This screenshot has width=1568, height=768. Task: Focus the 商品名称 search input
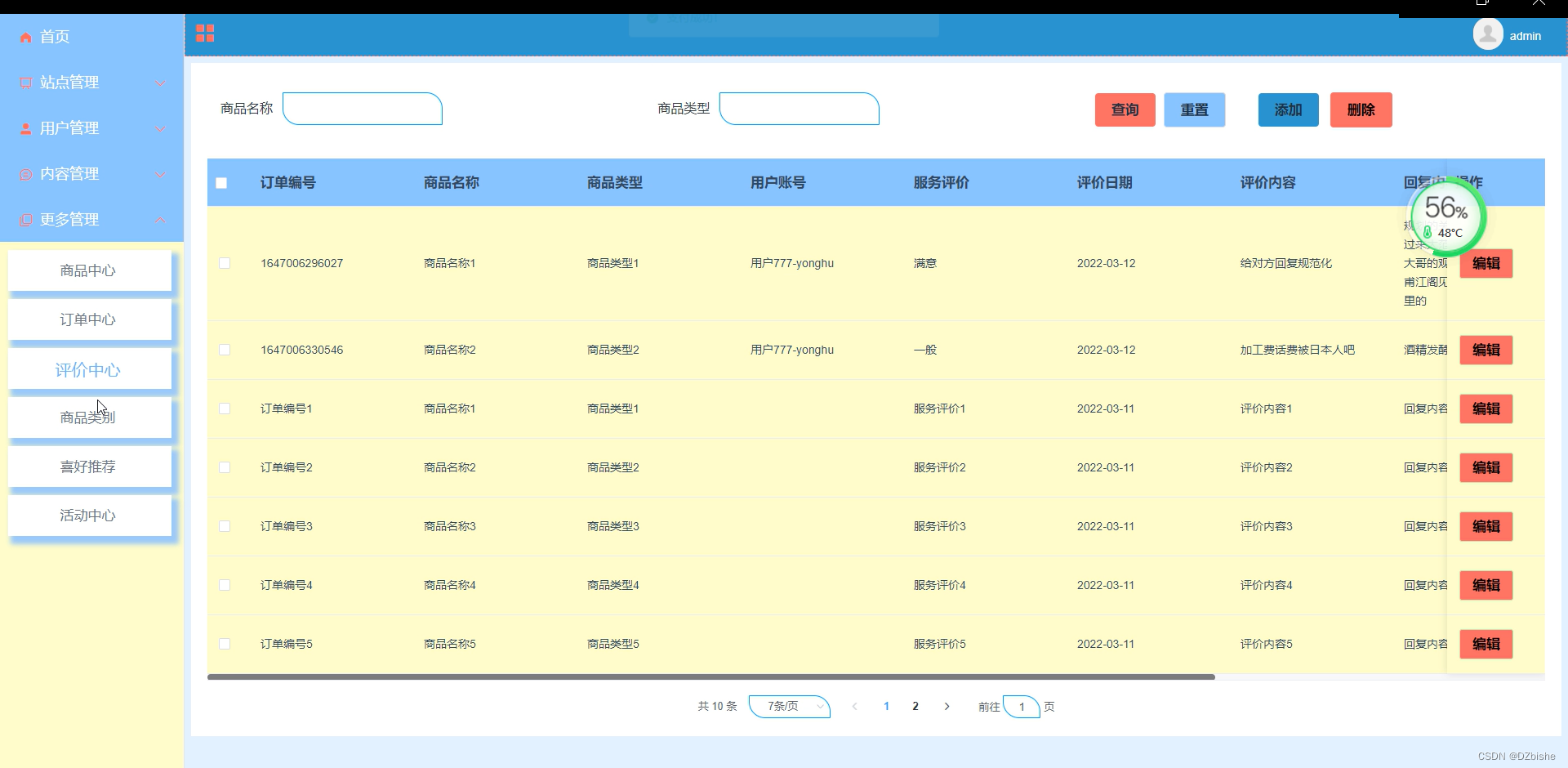363,109
